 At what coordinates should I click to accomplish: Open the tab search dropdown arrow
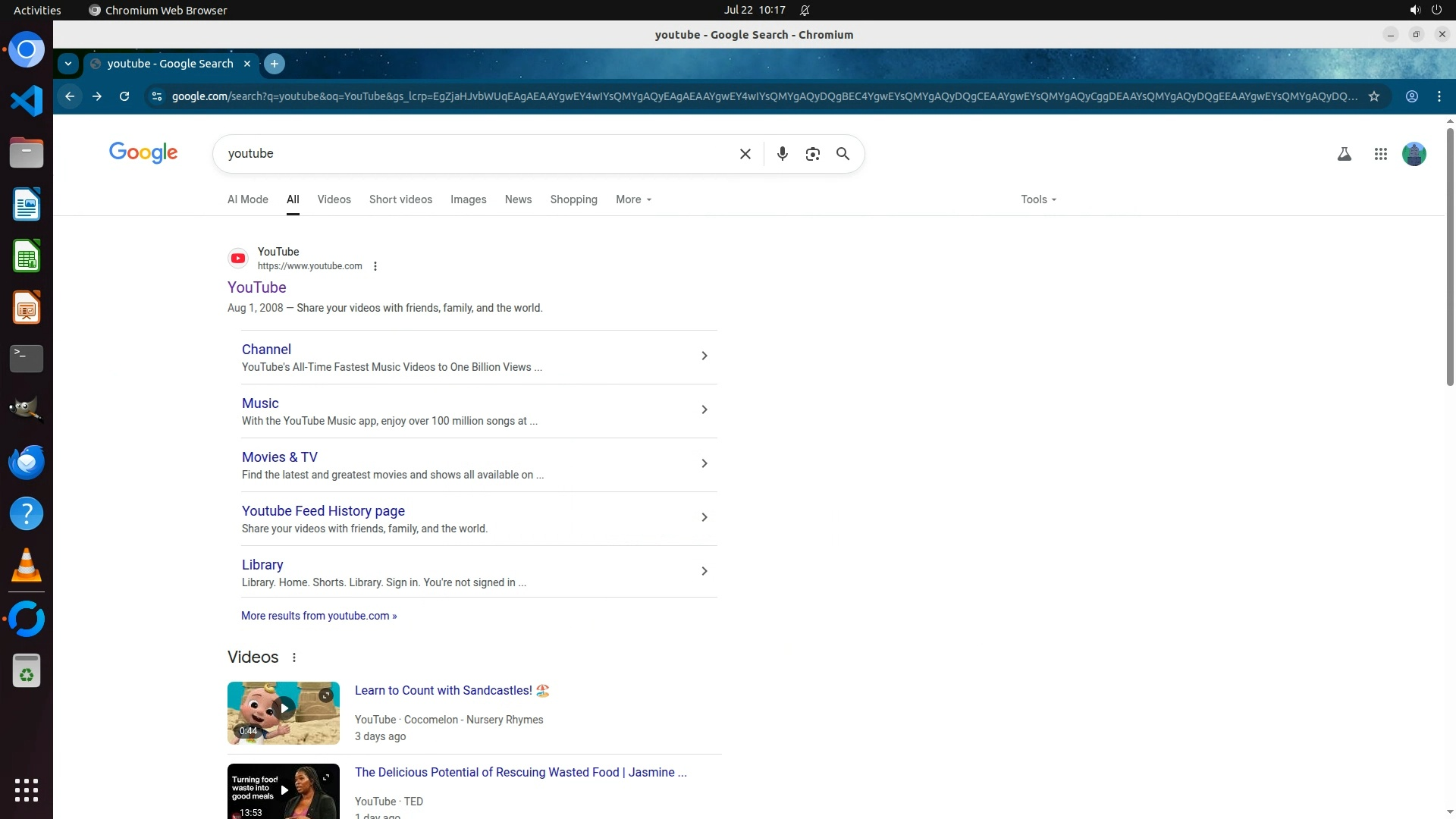tap(68, 64)
